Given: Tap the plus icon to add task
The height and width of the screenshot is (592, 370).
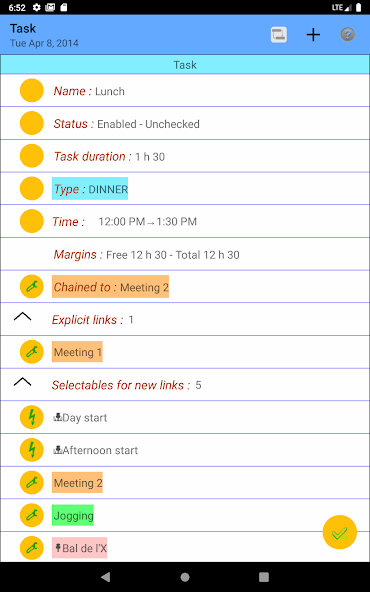Looking at the screenshot, I should [313, 35].
